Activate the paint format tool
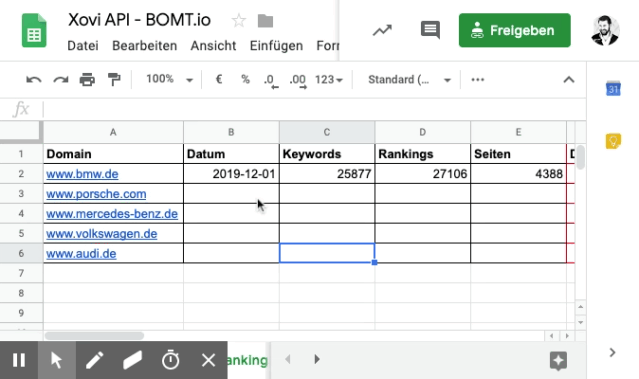Image resolution: width=639 pixels, height=379 pixels. [x=114, y=79]
